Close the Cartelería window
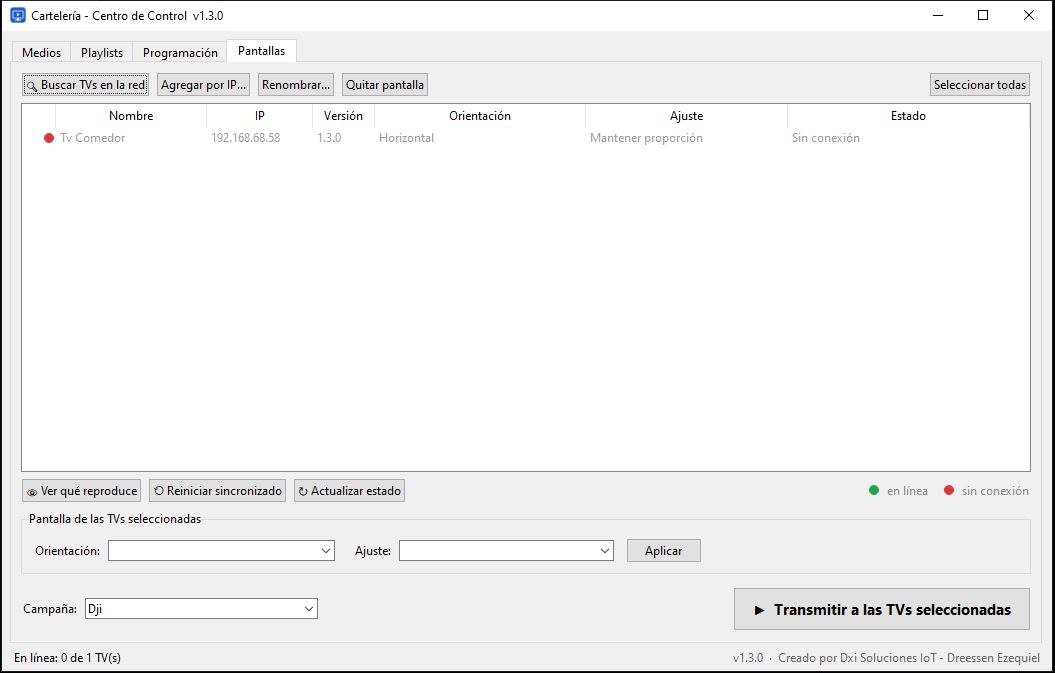The image size is (1055, 673). click(x=1029, y=15)
